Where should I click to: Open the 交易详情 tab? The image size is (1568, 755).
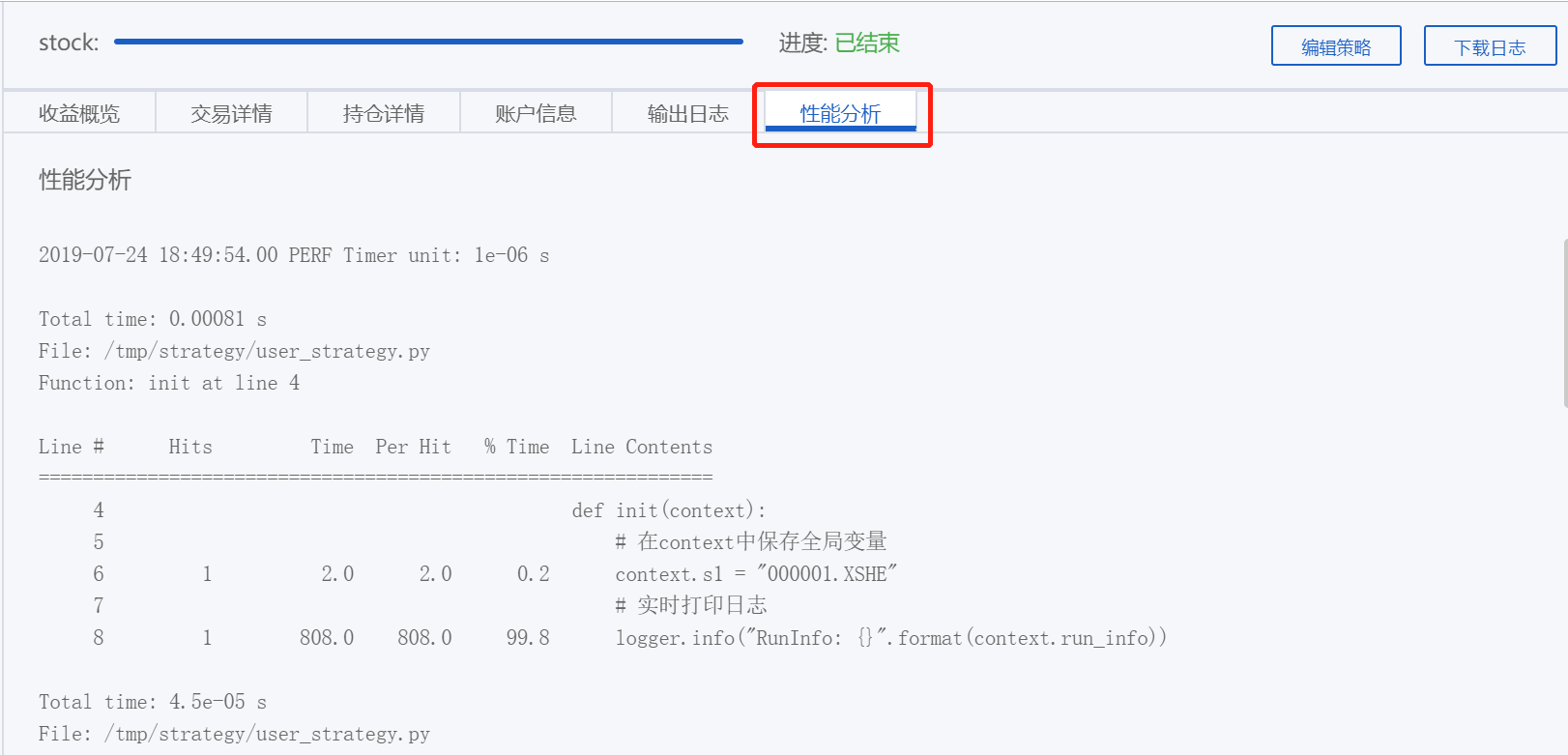231,112
